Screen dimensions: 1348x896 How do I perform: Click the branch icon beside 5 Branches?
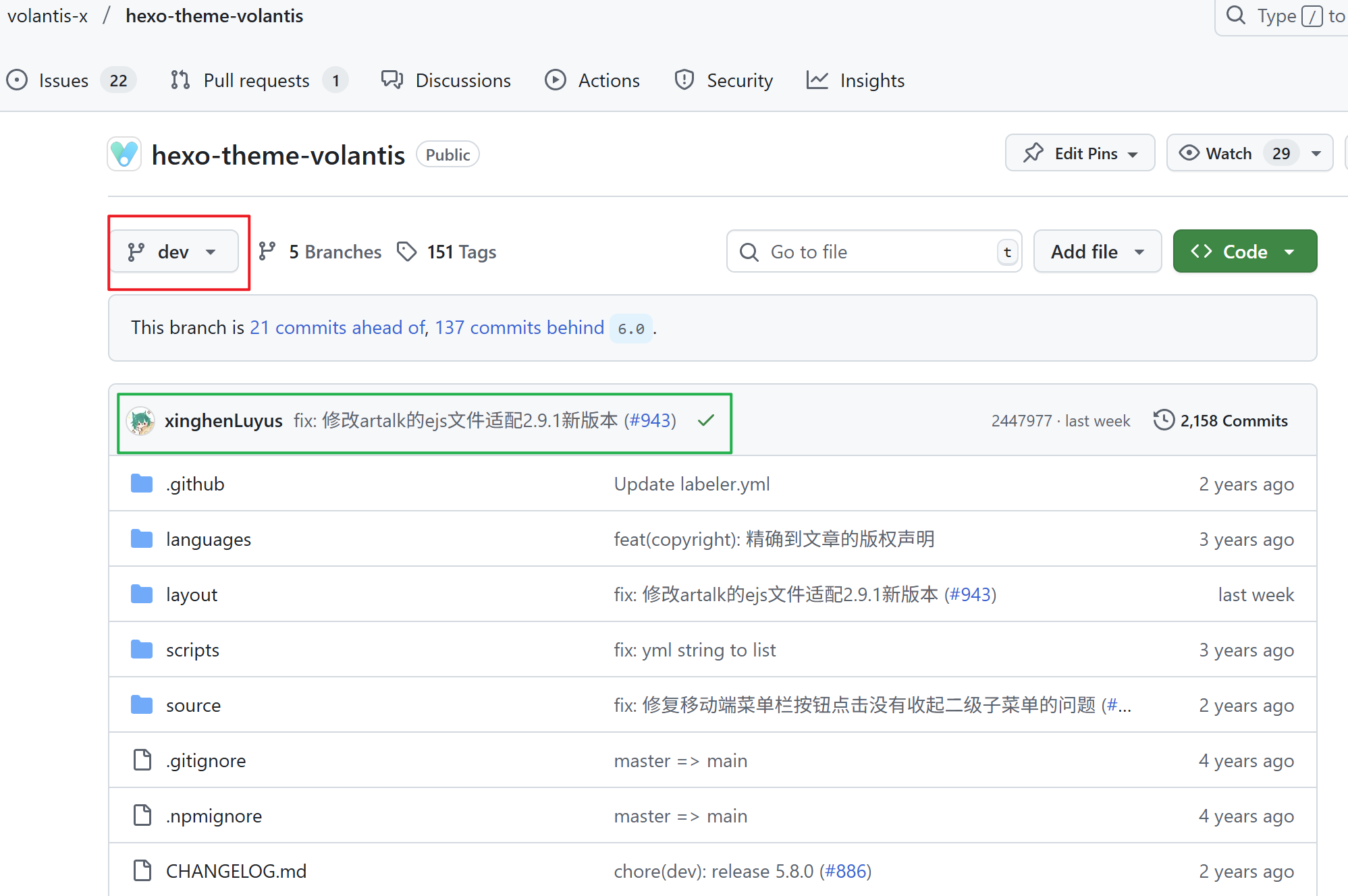tap(267, 252)
